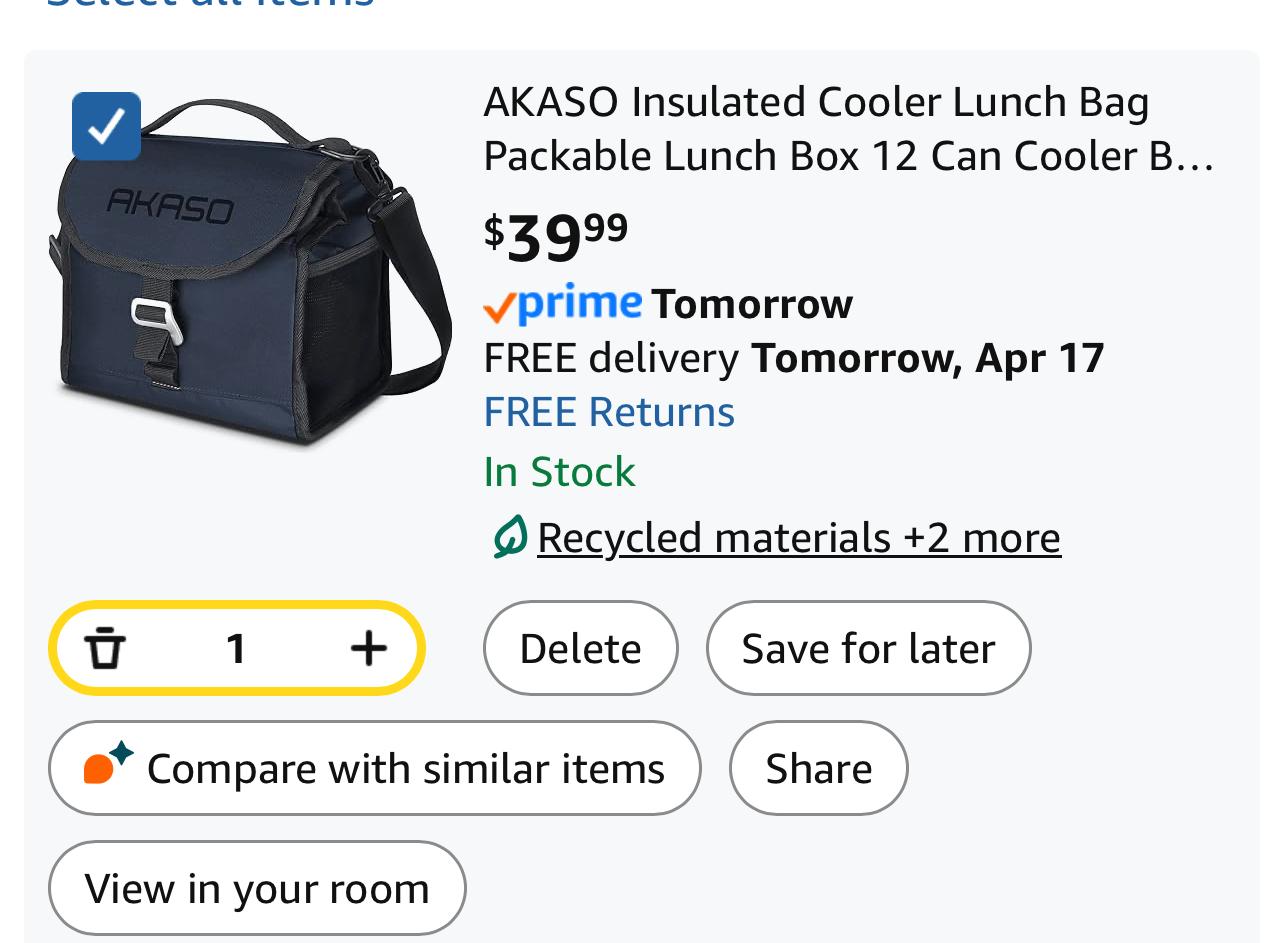
Task: Click the quantity value 1
Action: tap(236, 648)
